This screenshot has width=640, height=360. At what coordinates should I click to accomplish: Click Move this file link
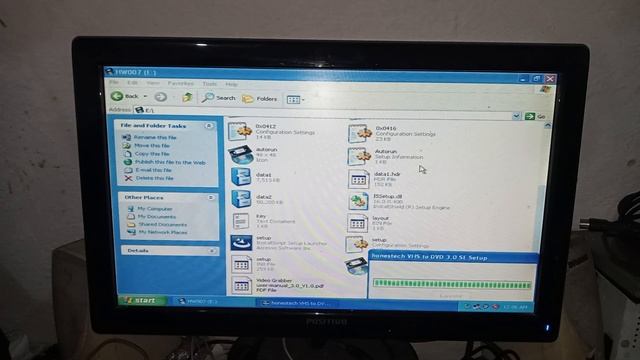152,146
